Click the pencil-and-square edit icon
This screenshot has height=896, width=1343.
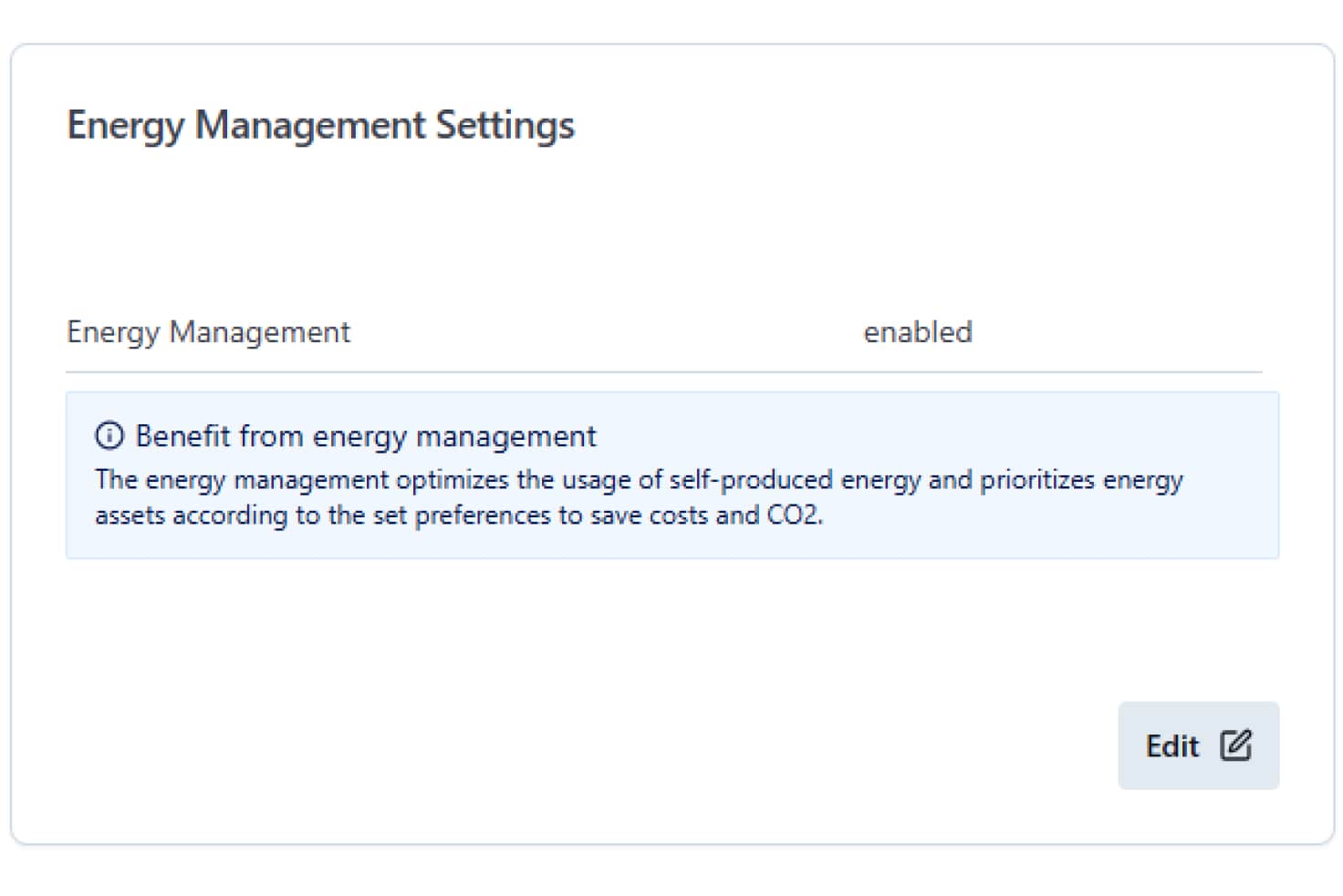click(x=1236, y=745)
